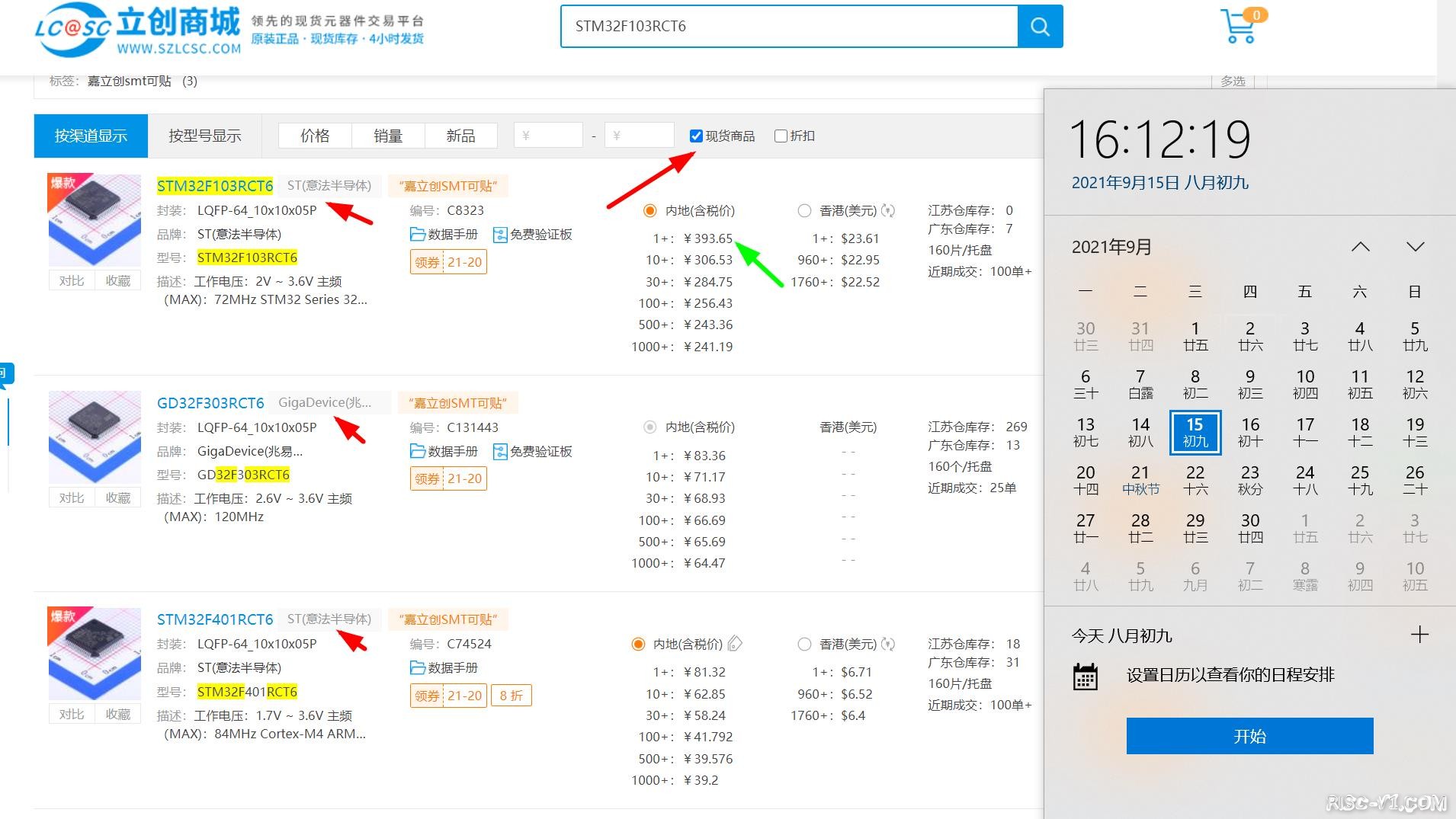
Task: Click 对比 under GD32F303RCT6 image
Action: click(x=72, y=497)
